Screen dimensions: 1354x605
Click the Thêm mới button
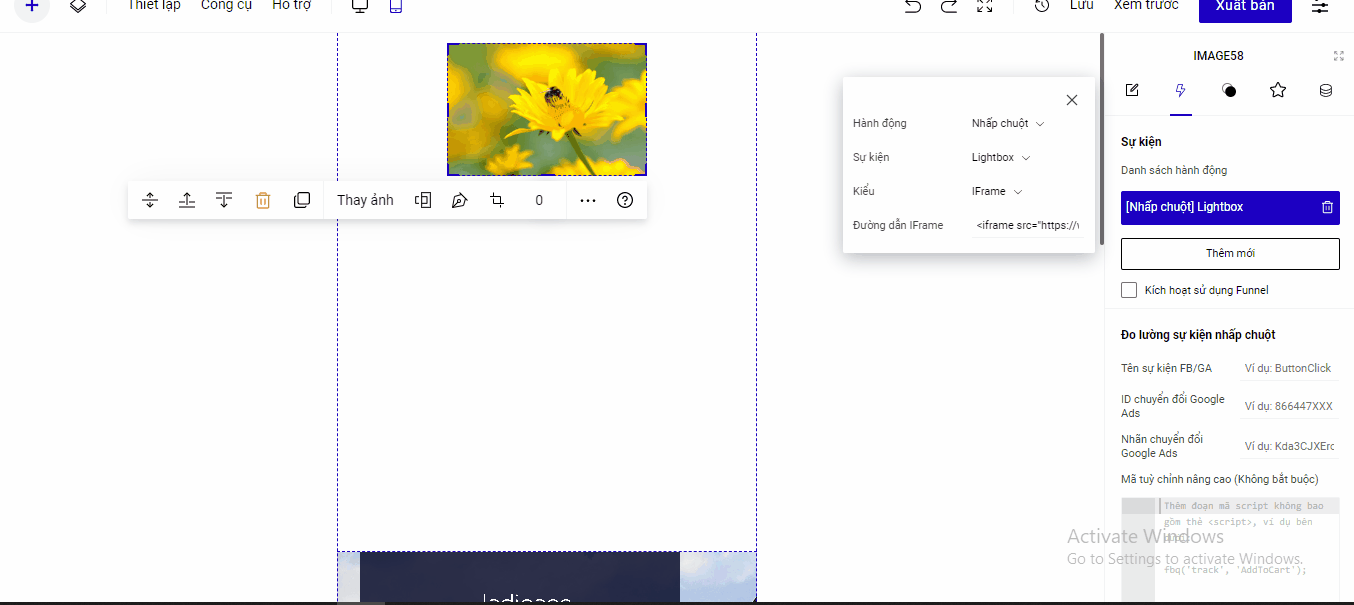click(x=1229, y=254)
